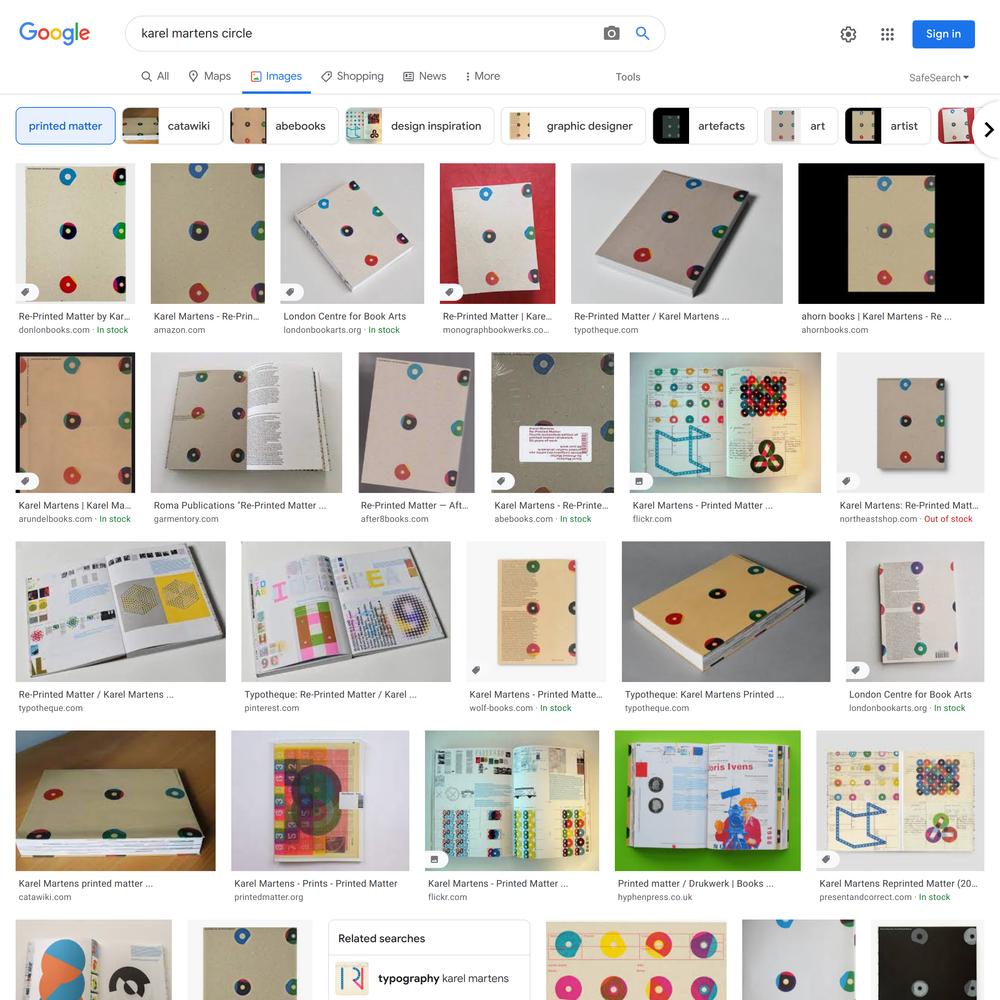
Task: Switch to the Shopping tab
Action: (x=352, y=77)
